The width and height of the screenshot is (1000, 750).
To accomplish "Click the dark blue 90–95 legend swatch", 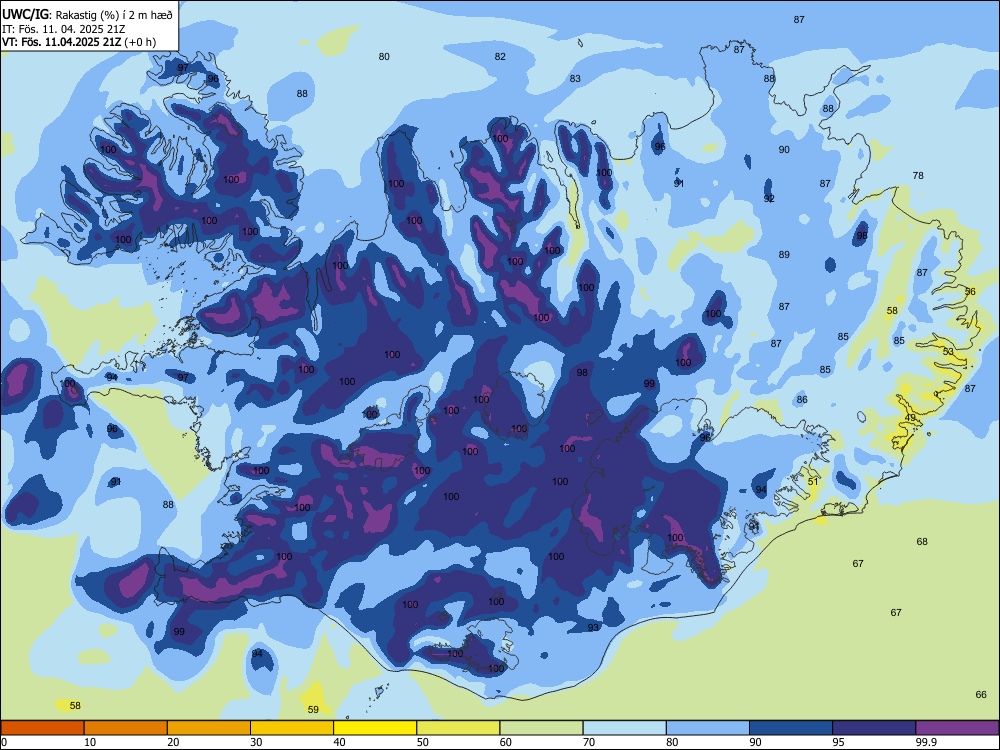I will [791, 728].
